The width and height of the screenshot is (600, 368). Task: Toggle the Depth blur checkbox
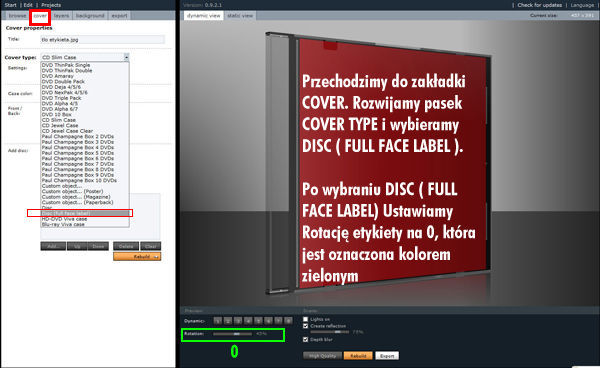coord(305,339)
